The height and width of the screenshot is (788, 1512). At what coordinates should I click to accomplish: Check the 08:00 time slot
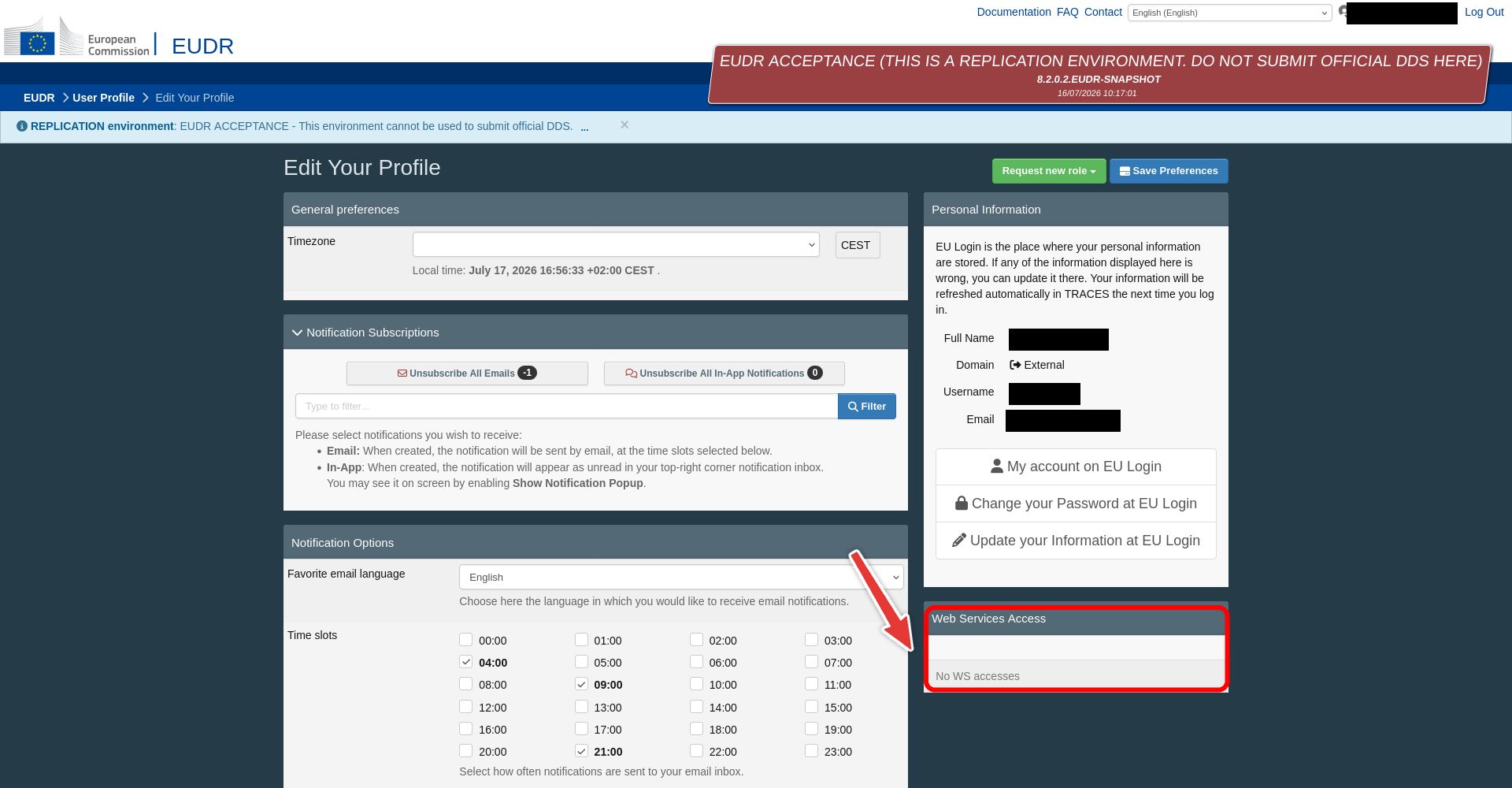[x=466, y=684]
